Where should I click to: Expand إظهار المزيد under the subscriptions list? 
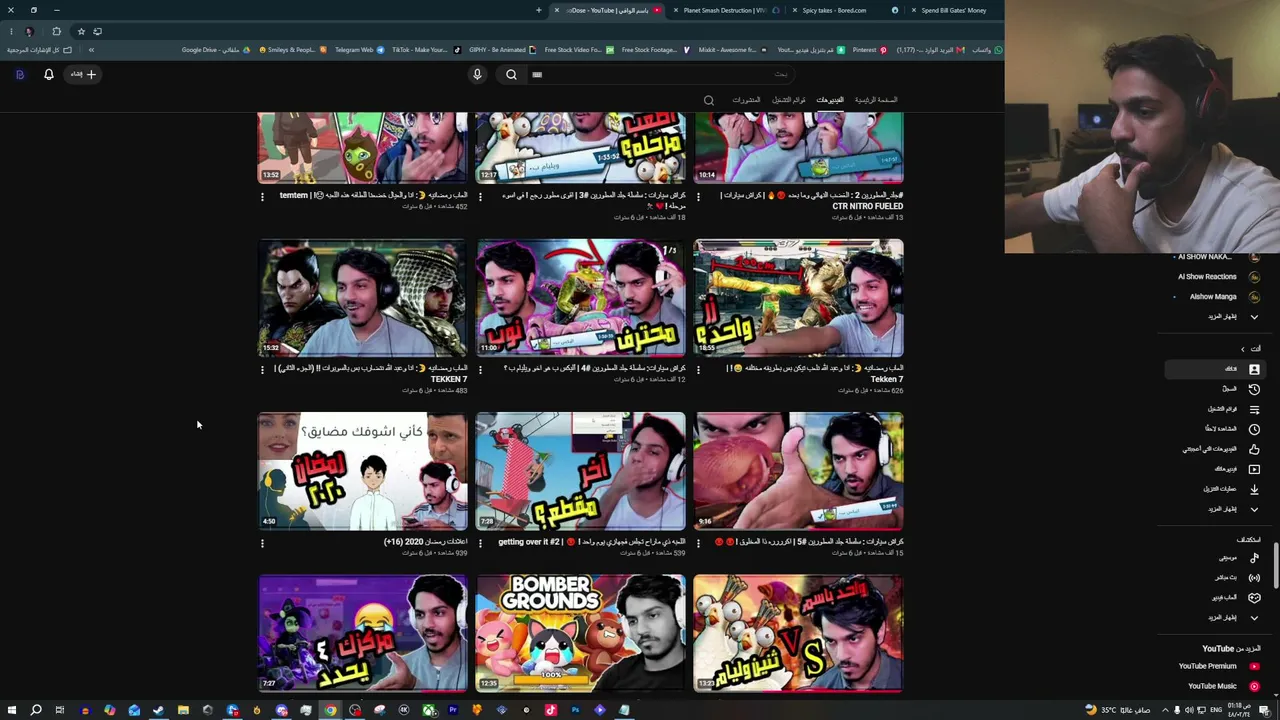tap(1232, 317)
